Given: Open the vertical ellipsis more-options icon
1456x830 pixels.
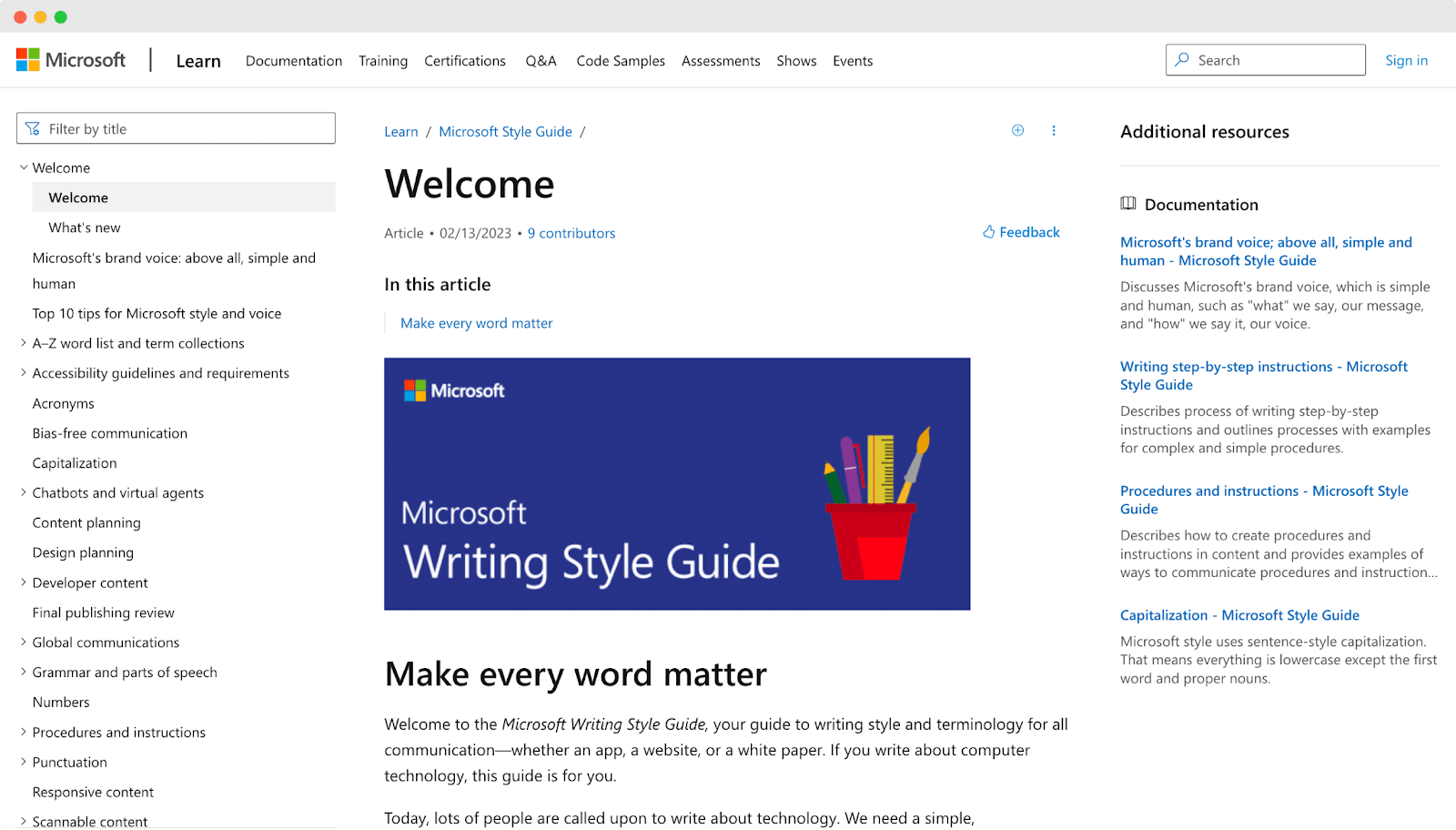Looking at the screenshot, I should (x=1054, y=130).
